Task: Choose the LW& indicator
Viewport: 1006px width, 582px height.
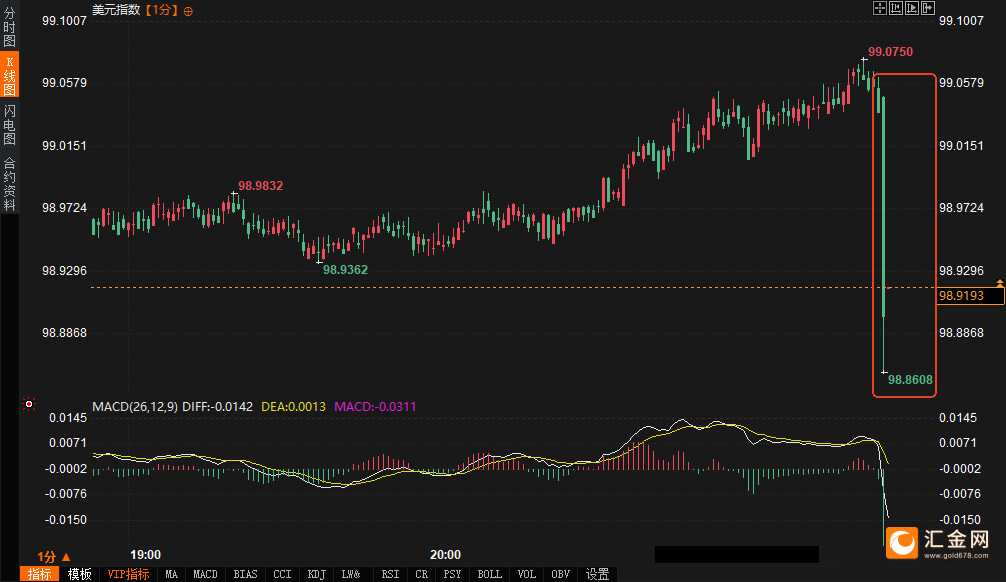Action: 351,574
